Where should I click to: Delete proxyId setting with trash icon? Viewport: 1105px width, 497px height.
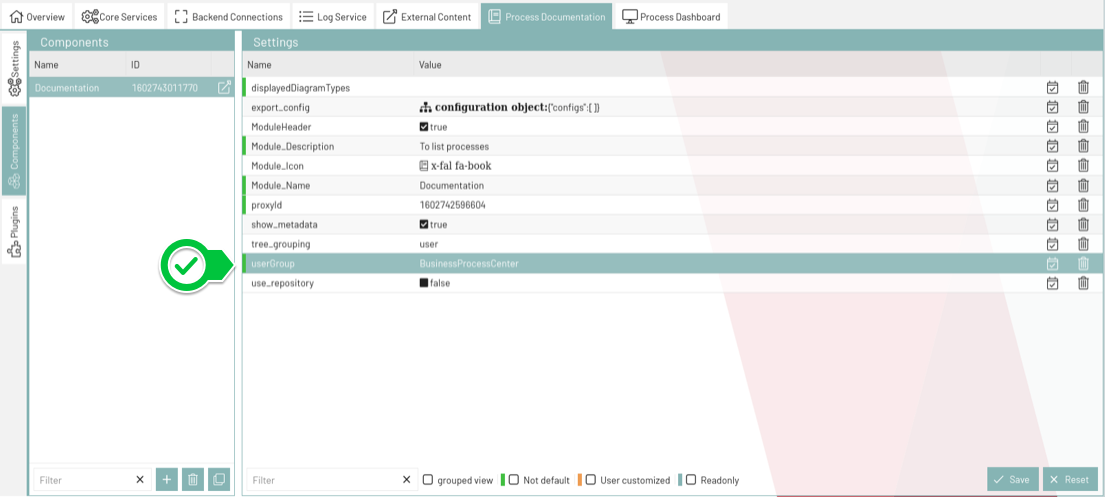point(1083,205)
